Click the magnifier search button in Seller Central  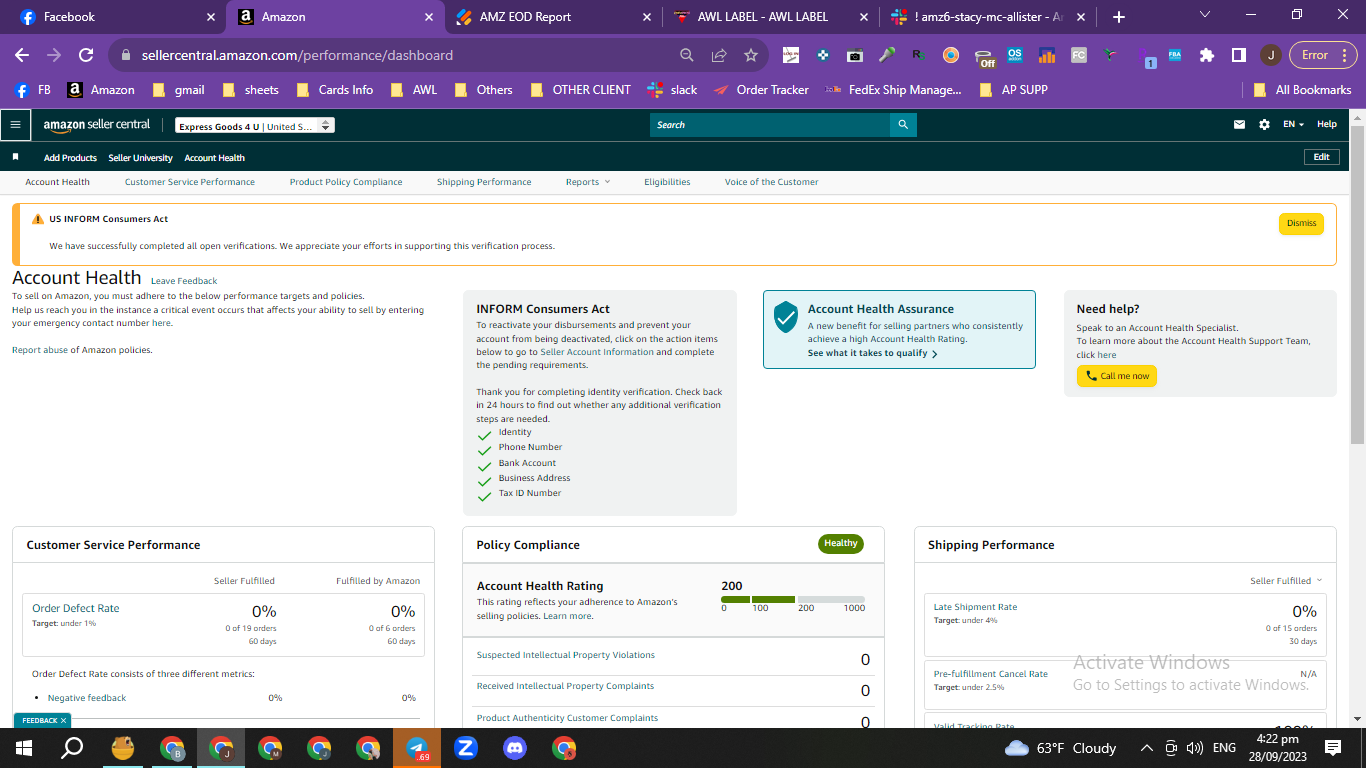tap(903, 125)
